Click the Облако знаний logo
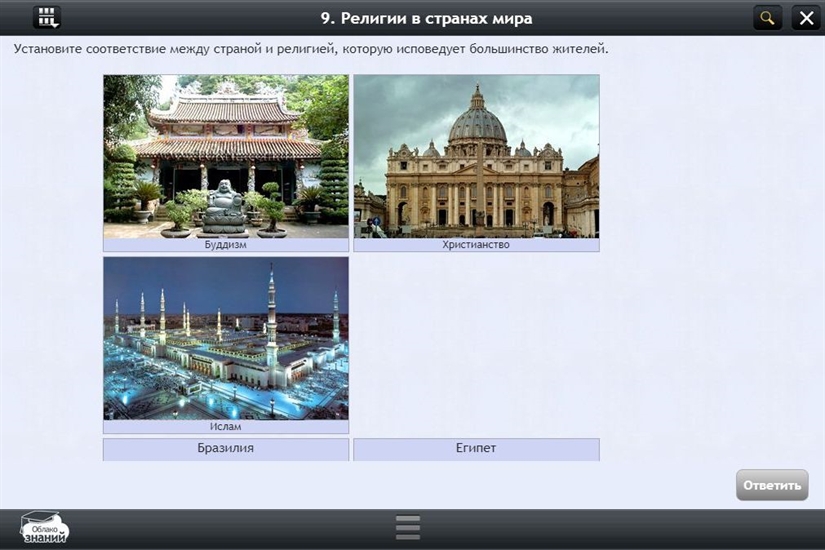This screenshot has width=825, height=550. (45, 527)
